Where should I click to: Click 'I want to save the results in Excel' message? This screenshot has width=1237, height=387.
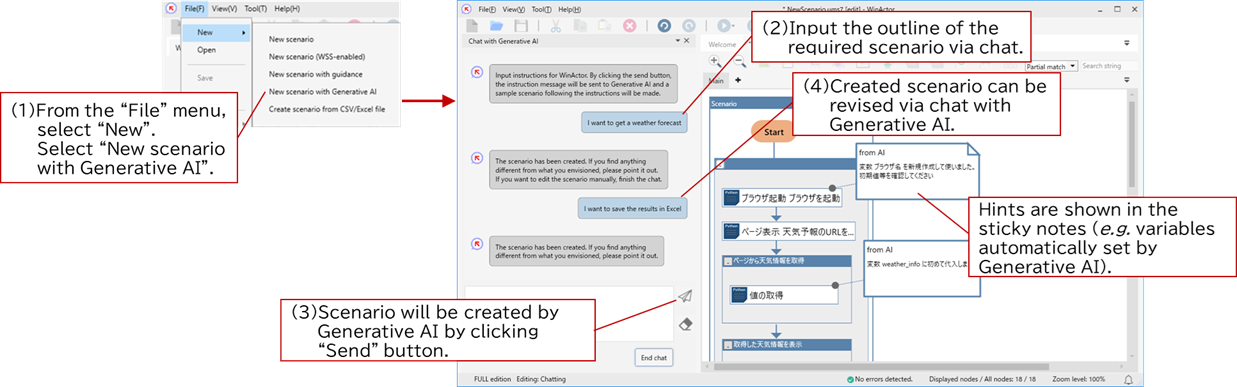[x=633, y=208]
